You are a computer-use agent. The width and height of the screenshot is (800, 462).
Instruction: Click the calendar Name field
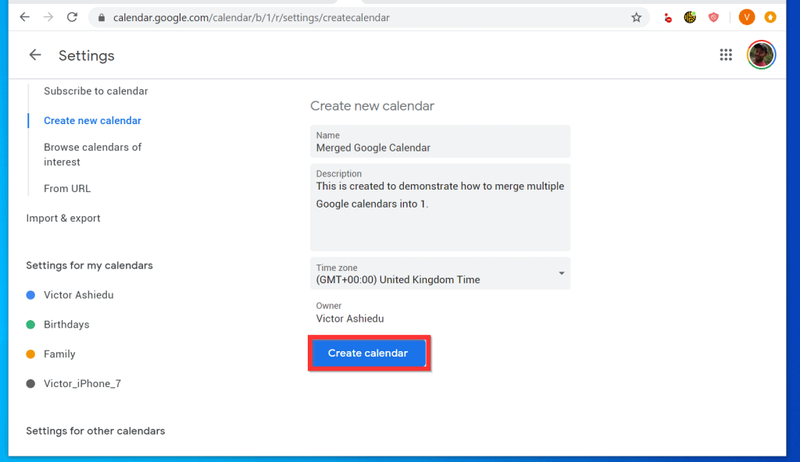click(440, 142)
